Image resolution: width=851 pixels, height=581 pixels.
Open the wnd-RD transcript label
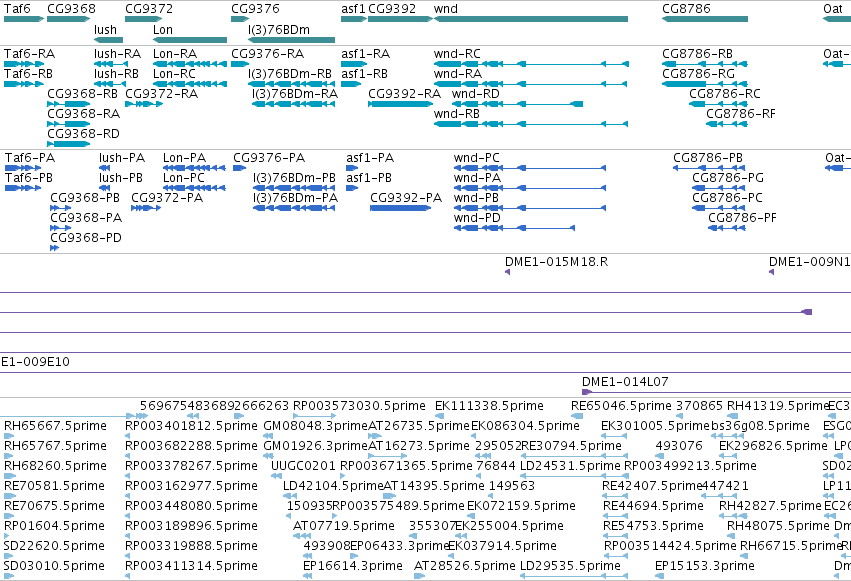(x=475, y=94)
